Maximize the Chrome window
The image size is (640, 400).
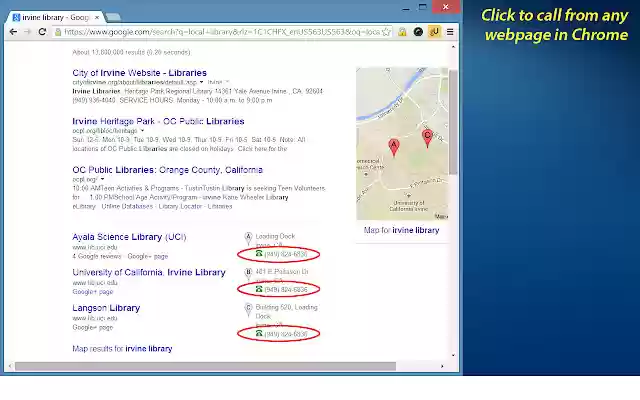point(423,7)
